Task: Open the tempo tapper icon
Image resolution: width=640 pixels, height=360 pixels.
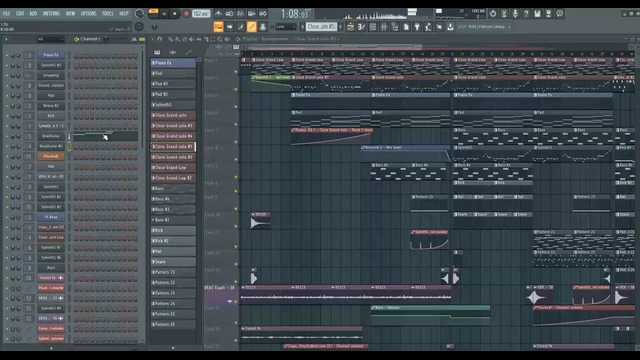Action: coord(428,27)
